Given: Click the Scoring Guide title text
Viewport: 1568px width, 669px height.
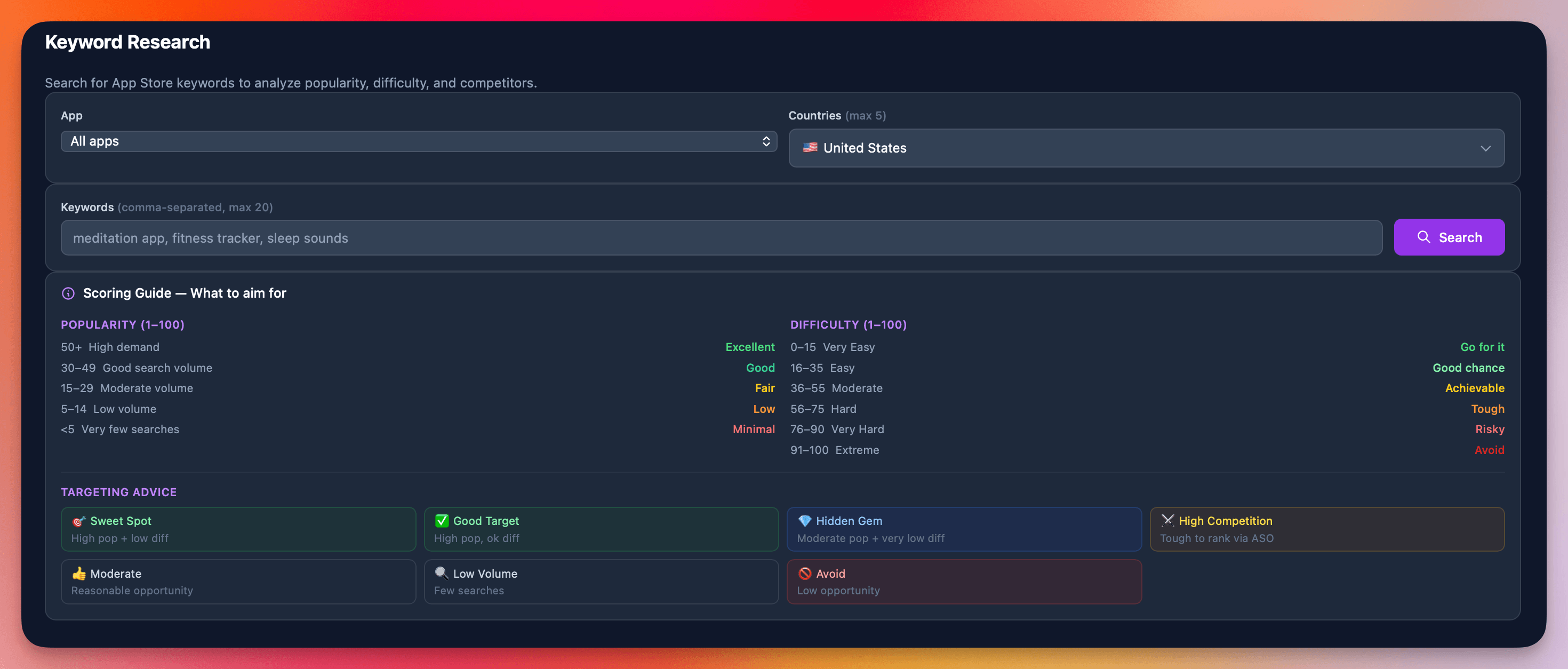Looking at the screenshot, I should 185,293.
